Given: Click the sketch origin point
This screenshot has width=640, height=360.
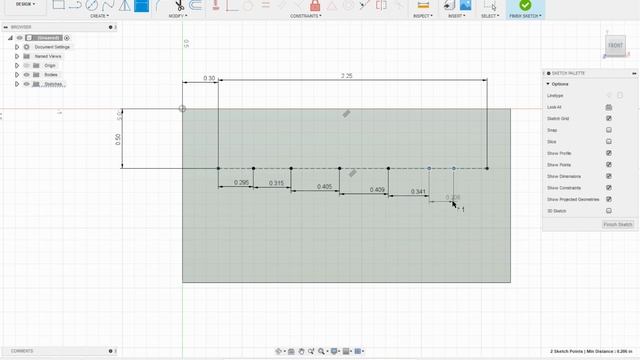Looking at the screenshot, I should click(x=182, y=109).
